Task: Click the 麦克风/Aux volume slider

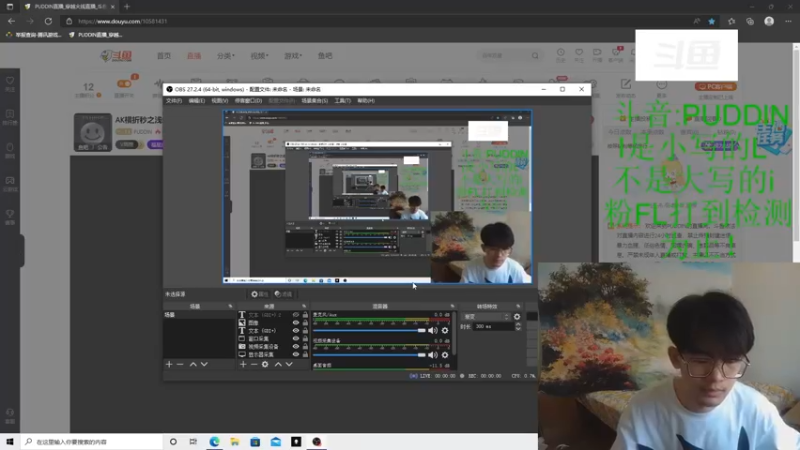Action: pos(369,331)
